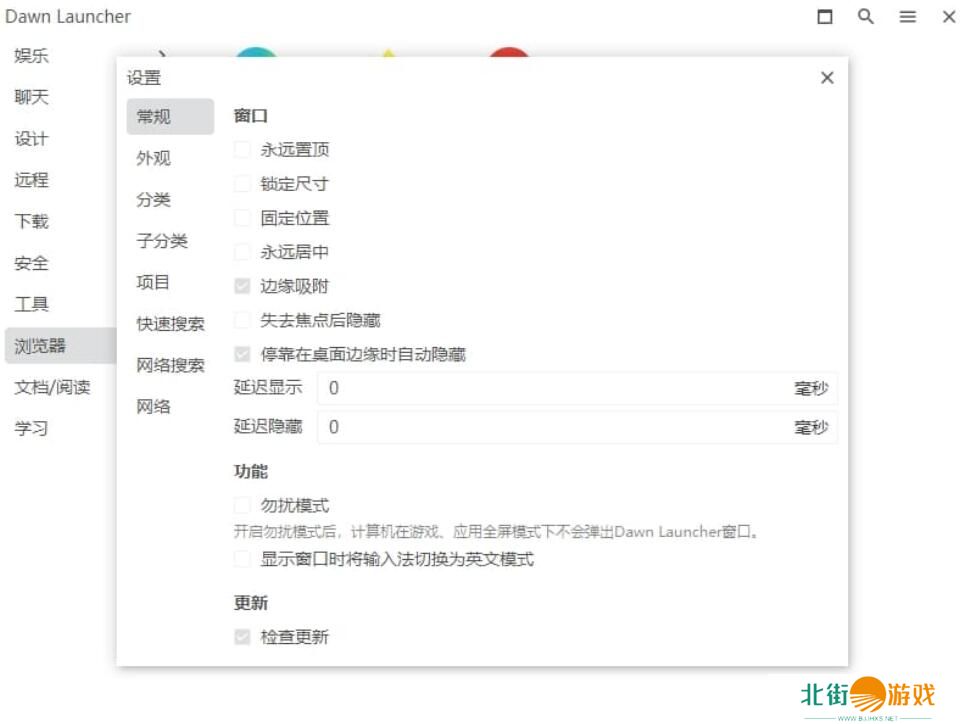Enable 显示窗口时将输入法切换为英文模式 option
968x724 pixels.
pyautogui.click(x=242, y=559)
